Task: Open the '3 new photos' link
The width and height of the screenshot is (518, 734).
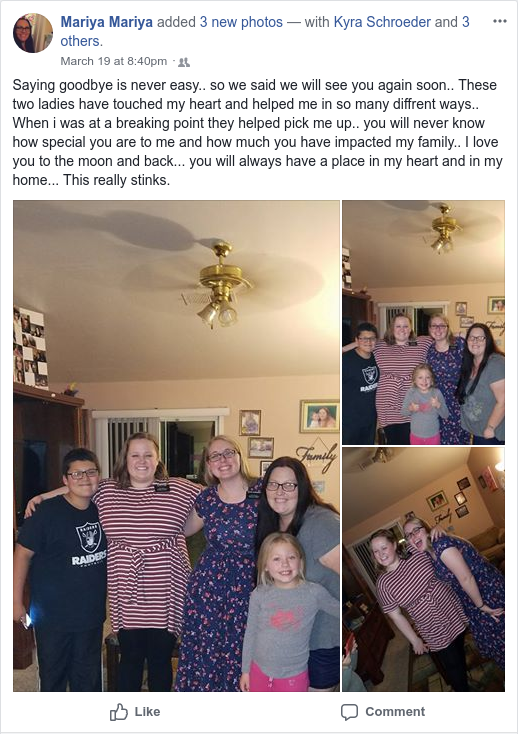Action: (241, 22)
